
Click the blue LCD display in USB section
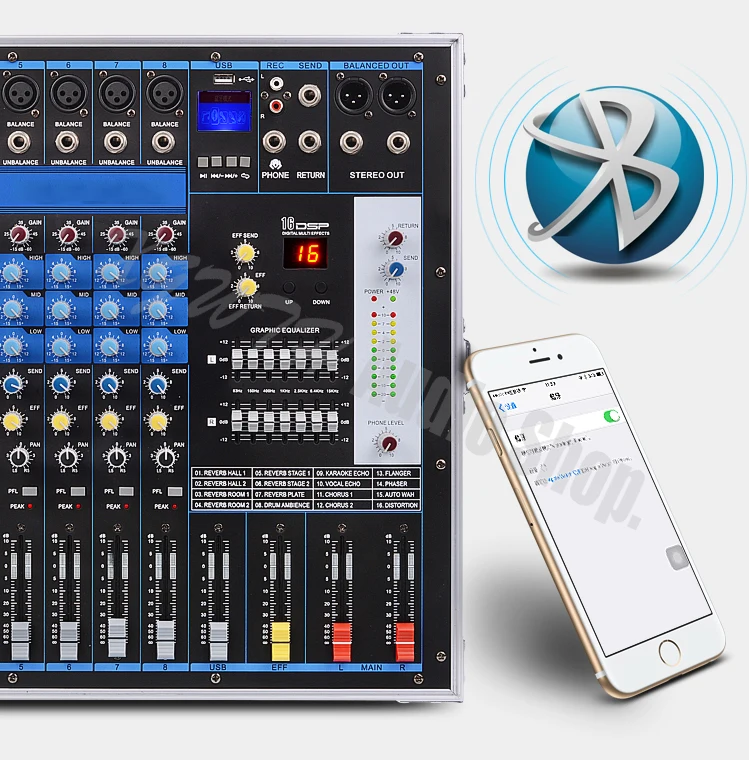tap(224, 111)
